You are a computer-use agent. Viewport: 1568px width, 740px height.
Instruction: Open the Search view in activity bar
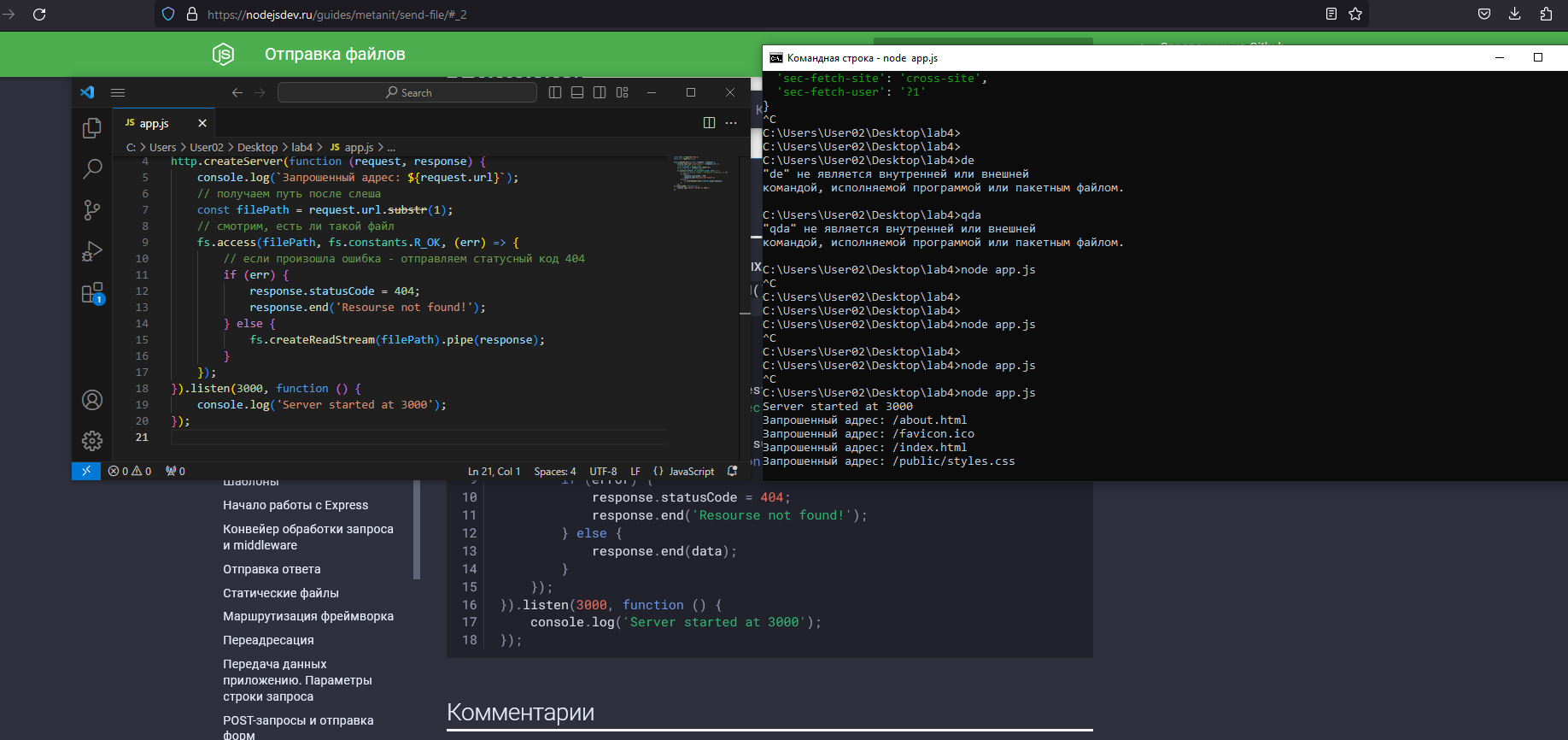click(x=92, y=168)
